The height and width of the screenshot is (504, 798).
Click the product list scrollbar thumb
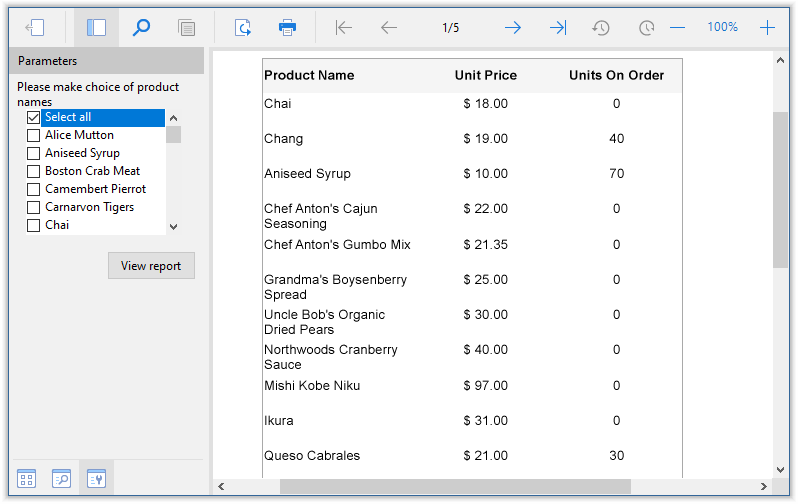tap(174, 135)
